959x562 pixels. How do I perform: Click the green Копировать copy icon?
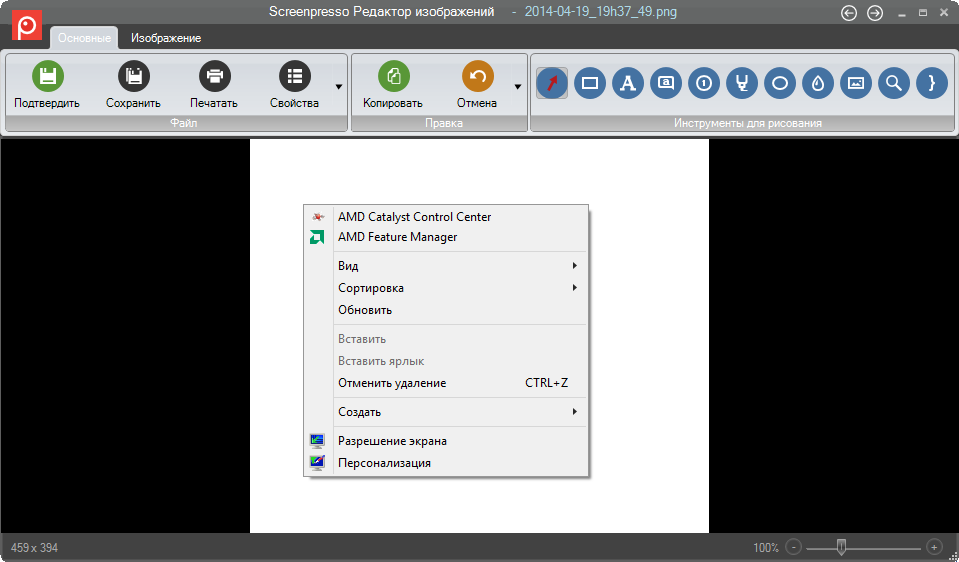(394, 76)
